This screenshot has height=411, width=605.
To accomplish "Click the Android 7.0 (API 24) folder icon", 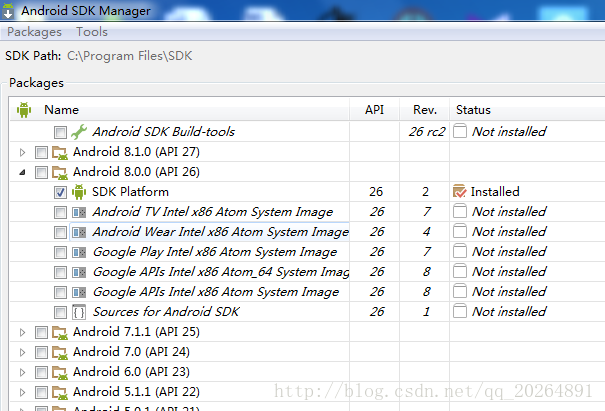I will coord(60,352).
